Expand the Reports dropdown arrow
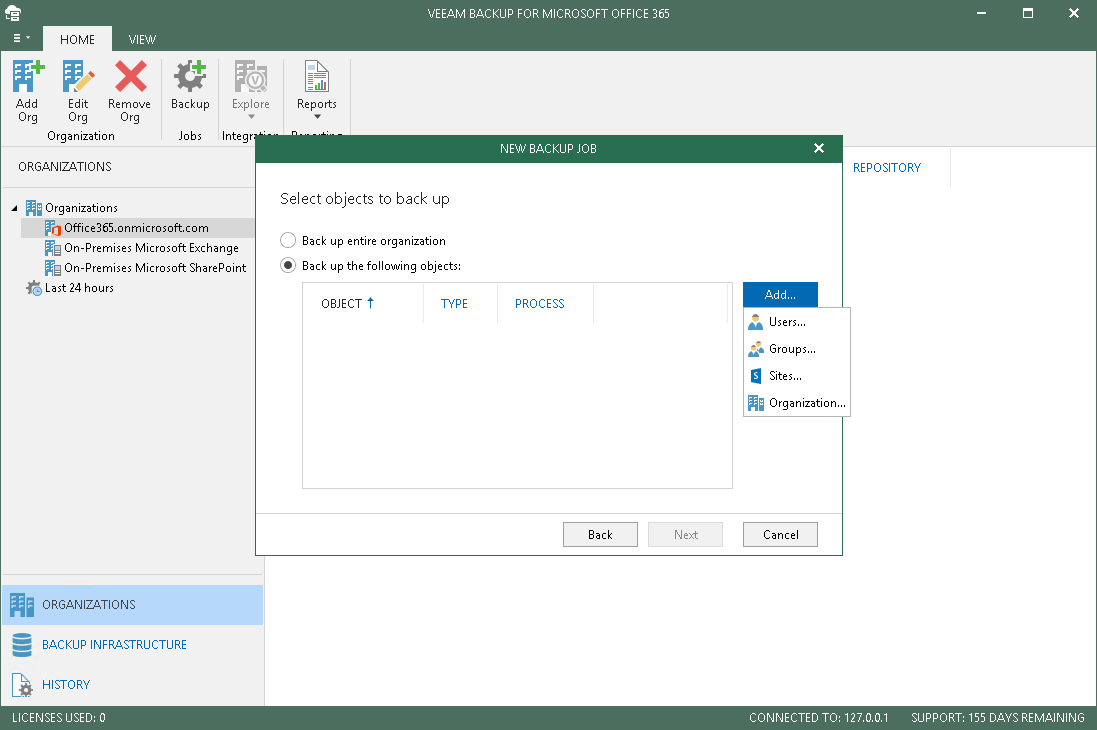The width and height of the screenshot is (1097, 730). [317, 117]
